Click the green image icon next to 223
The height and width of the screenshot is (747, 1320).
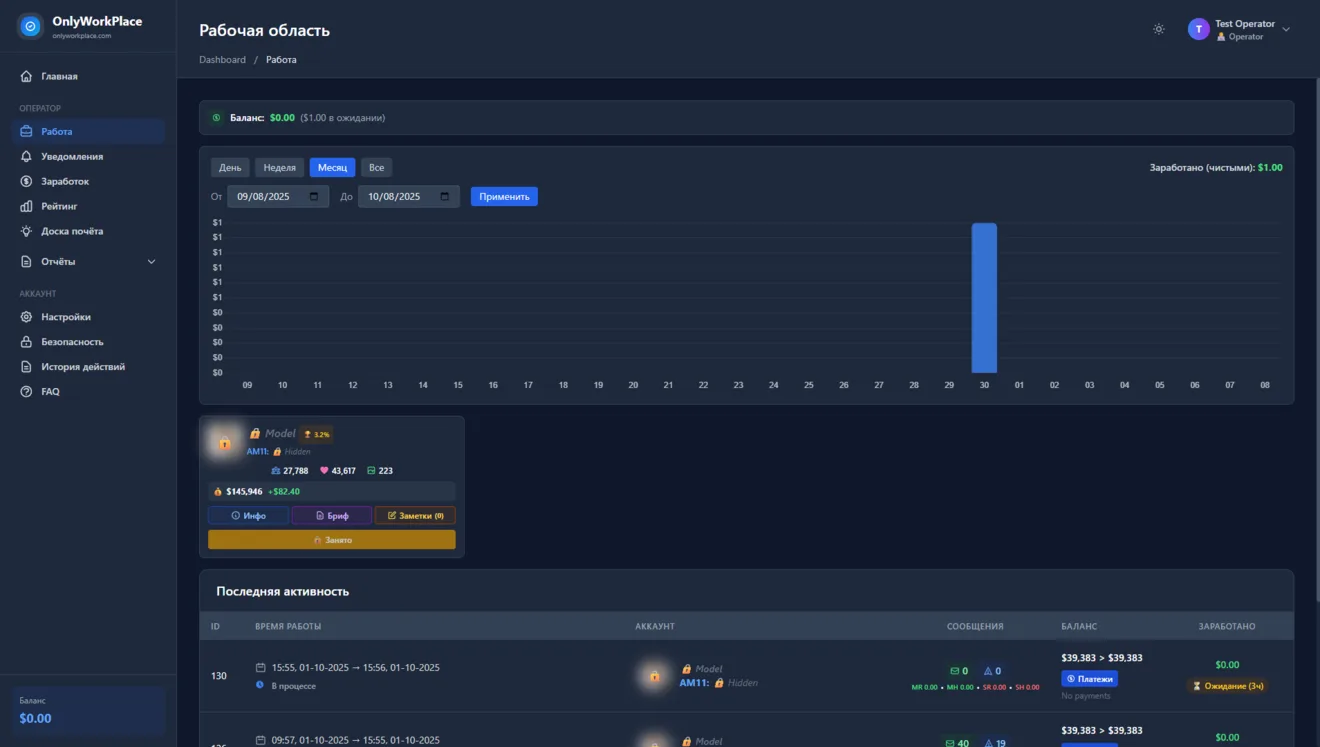coord(371,471)
